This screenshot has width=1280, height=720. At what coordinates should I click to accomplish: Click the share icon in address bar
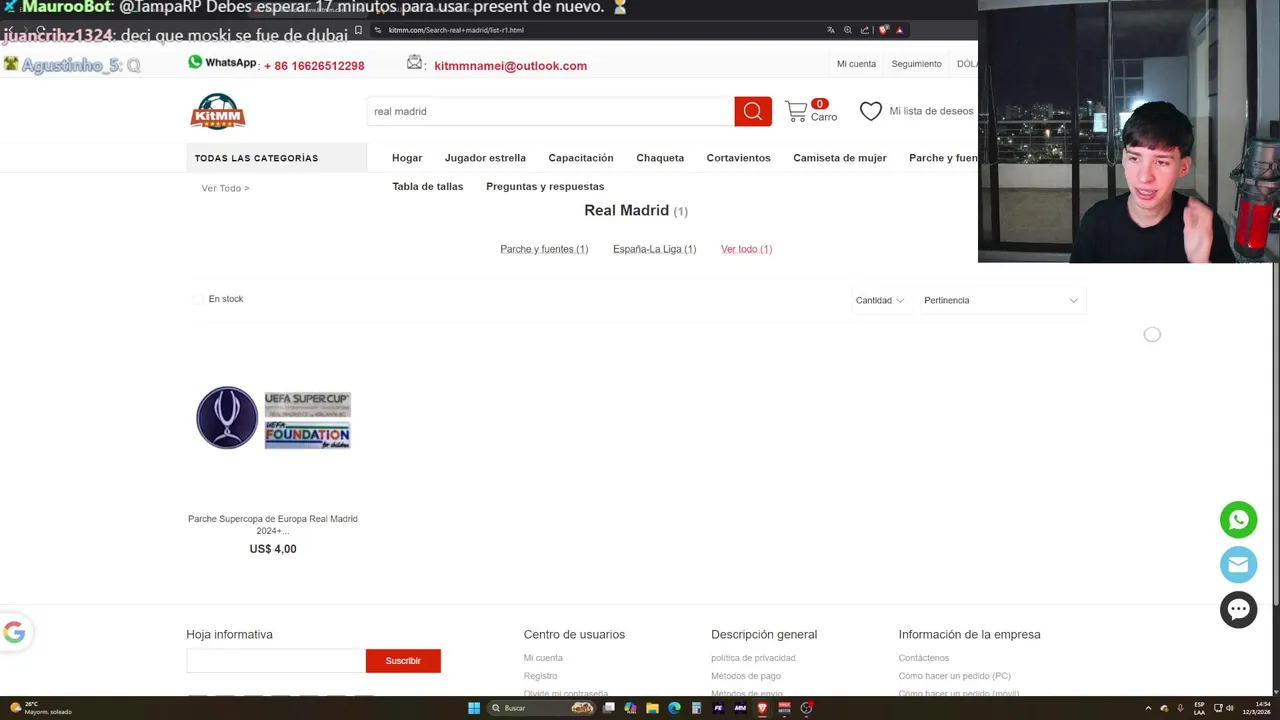coord(865,30)
